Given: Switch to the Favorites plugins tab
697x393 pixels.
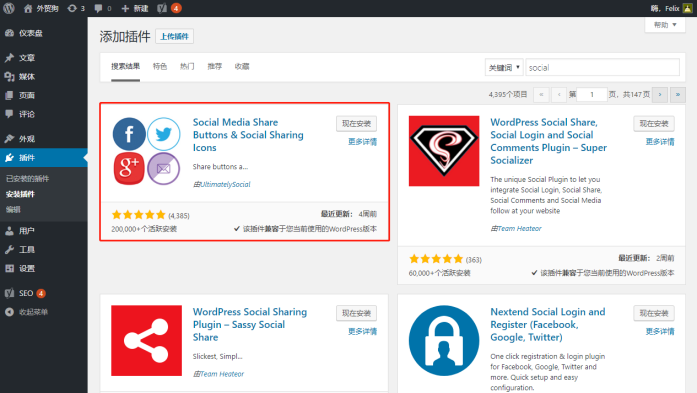Looking at the screenshot, I should click(242, 66).
